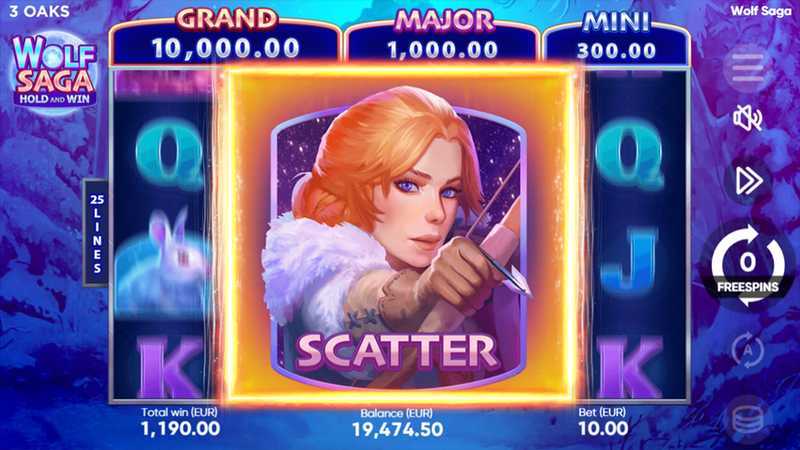Click the Balance (EUR) amount

[x=397, y=430]
